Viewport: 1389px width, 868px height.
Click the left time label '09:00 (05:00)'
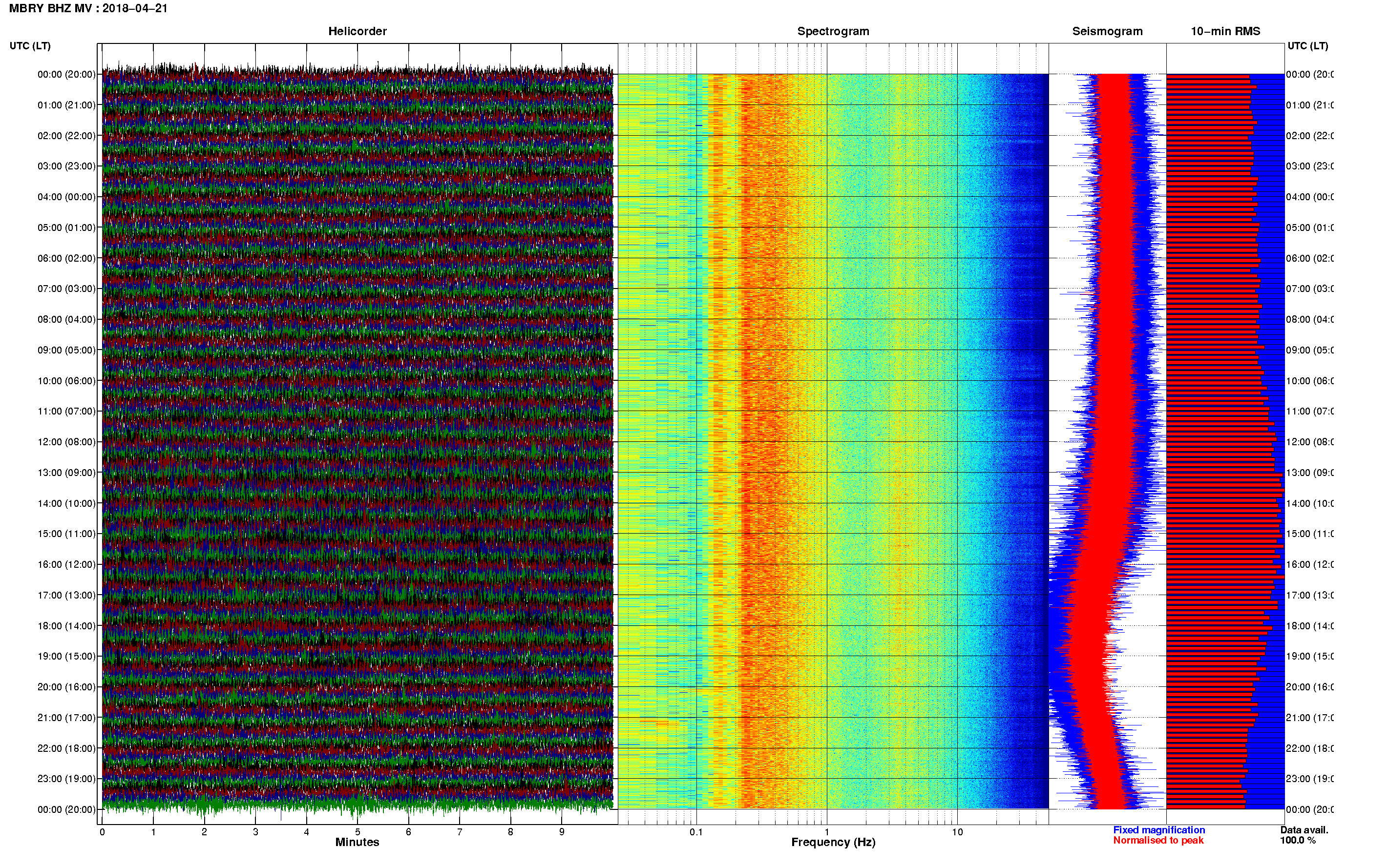[66, 350]
